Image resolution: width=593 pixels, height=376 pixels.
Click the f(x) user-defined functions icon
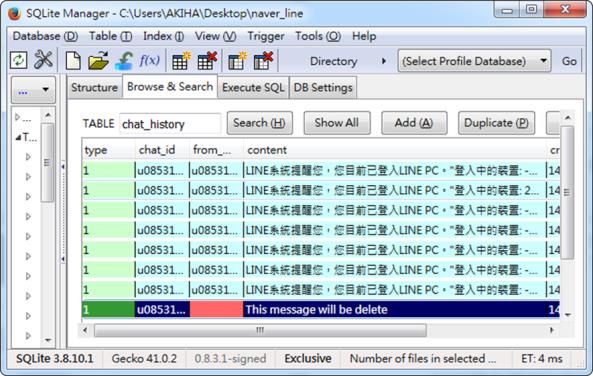pyautogui.click(x=149, y=61)
